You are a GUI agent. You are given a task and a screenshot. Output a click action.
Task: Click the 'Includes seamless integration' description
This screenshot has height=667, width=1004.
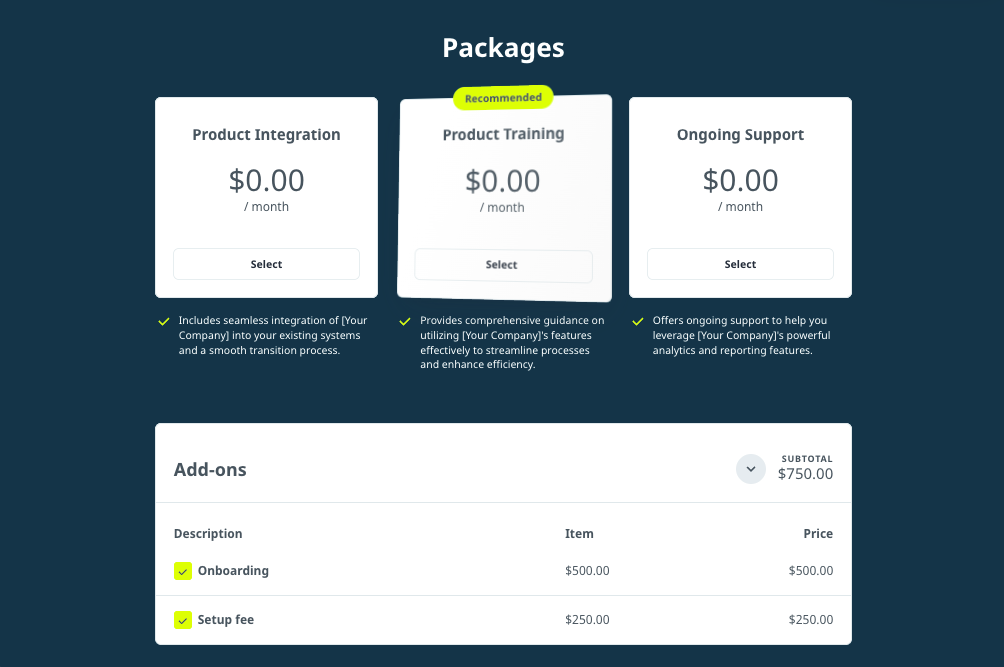pos(273,335)
